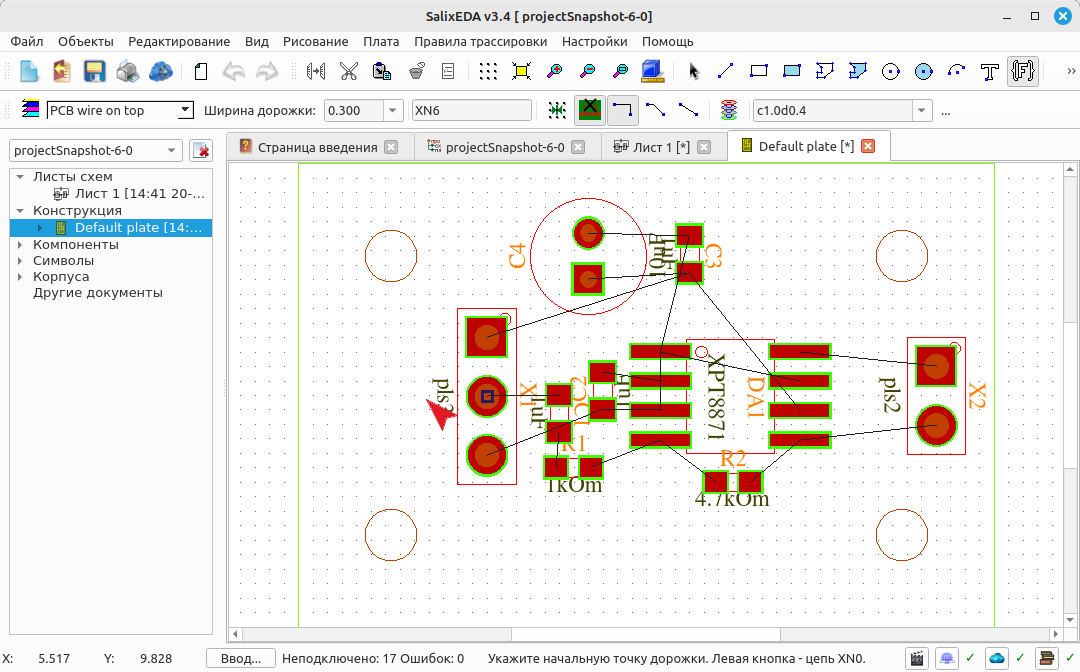Fit view with the yellow square icon
Viewport: 1080px width, 672px height.
pos(521,71)
